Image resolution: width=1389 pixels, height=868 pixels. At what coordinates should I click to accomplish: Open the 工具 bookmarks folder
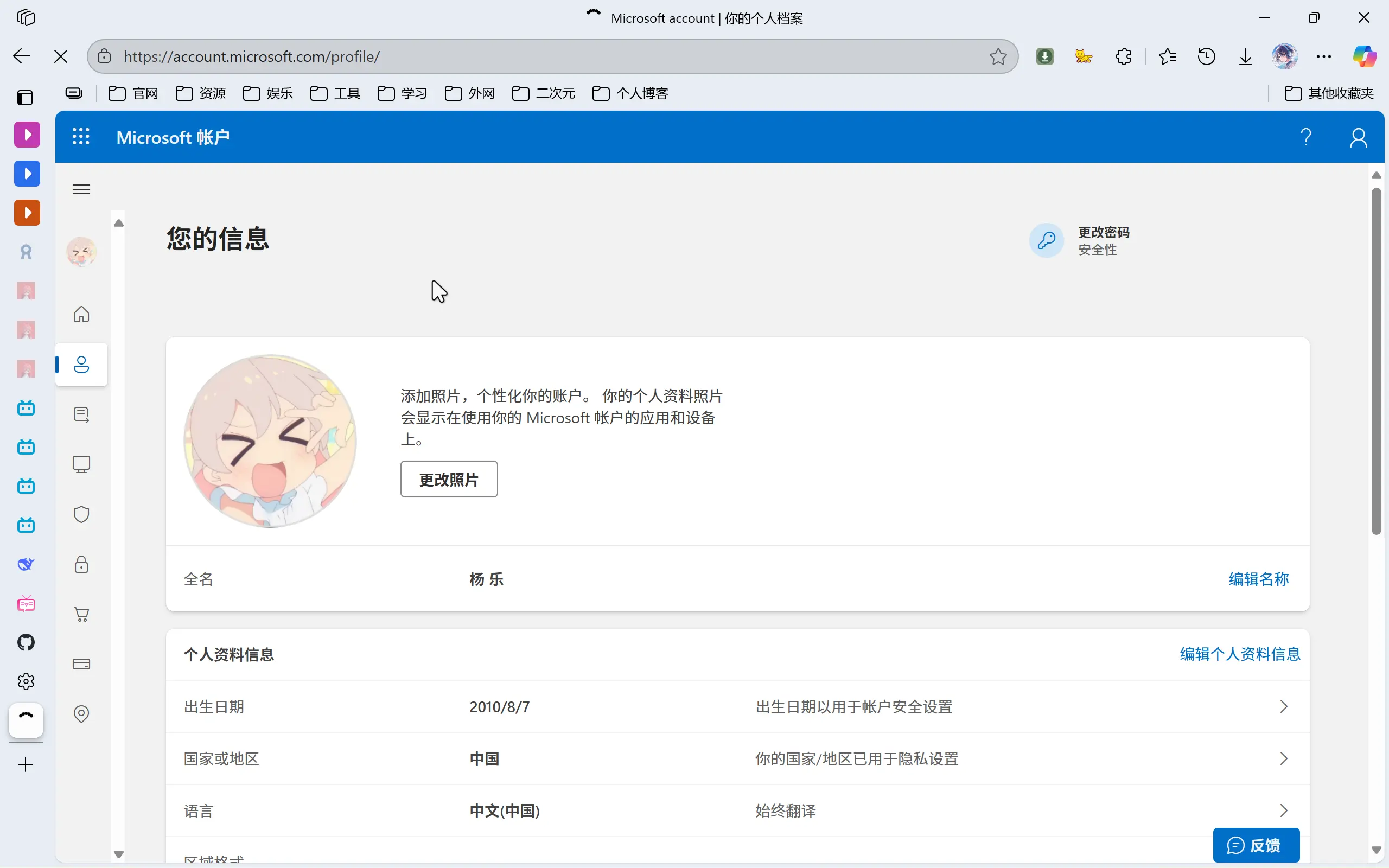click(335, 93)
